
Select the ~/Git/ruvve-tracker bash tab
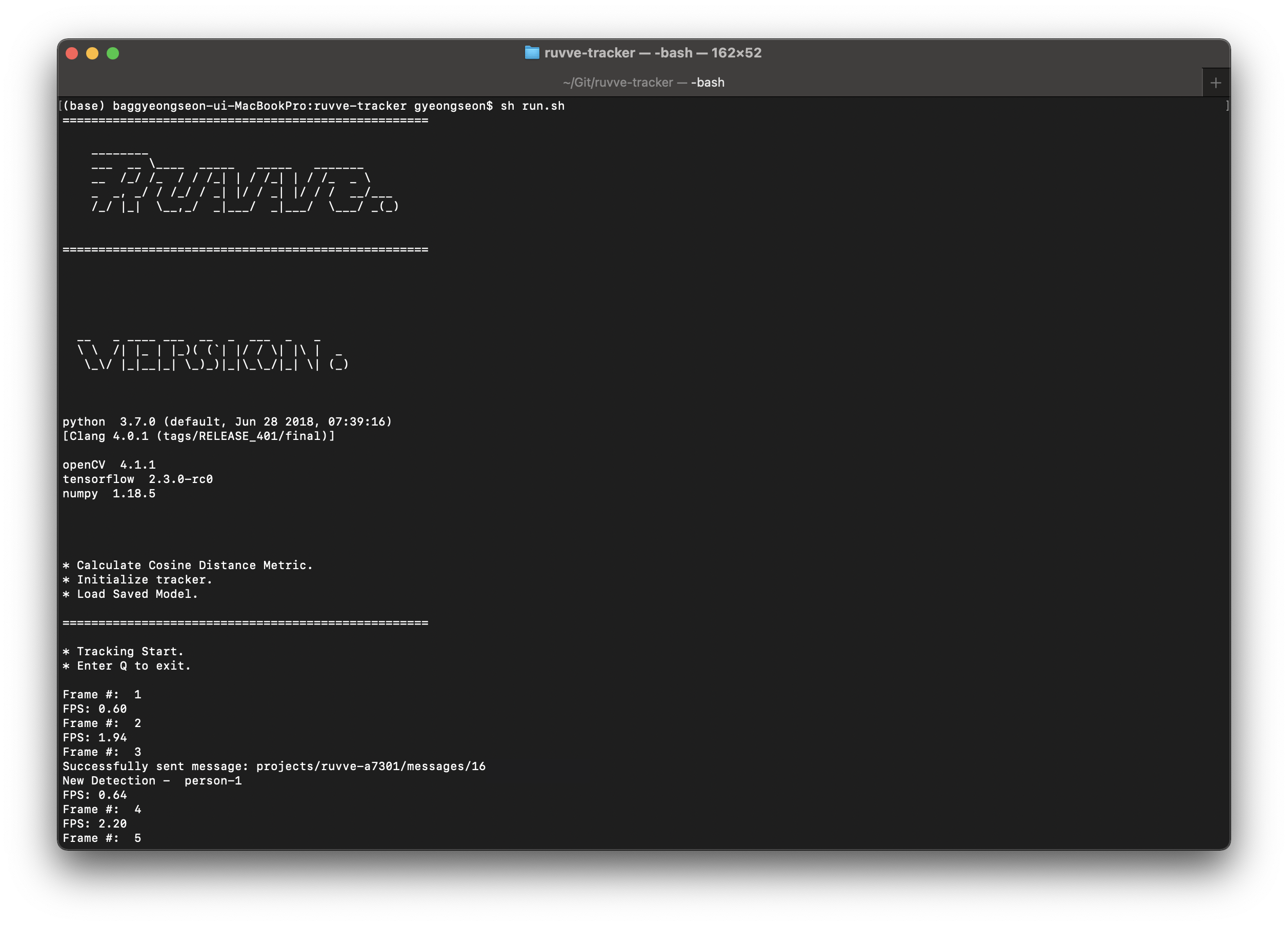click(643, 83)
